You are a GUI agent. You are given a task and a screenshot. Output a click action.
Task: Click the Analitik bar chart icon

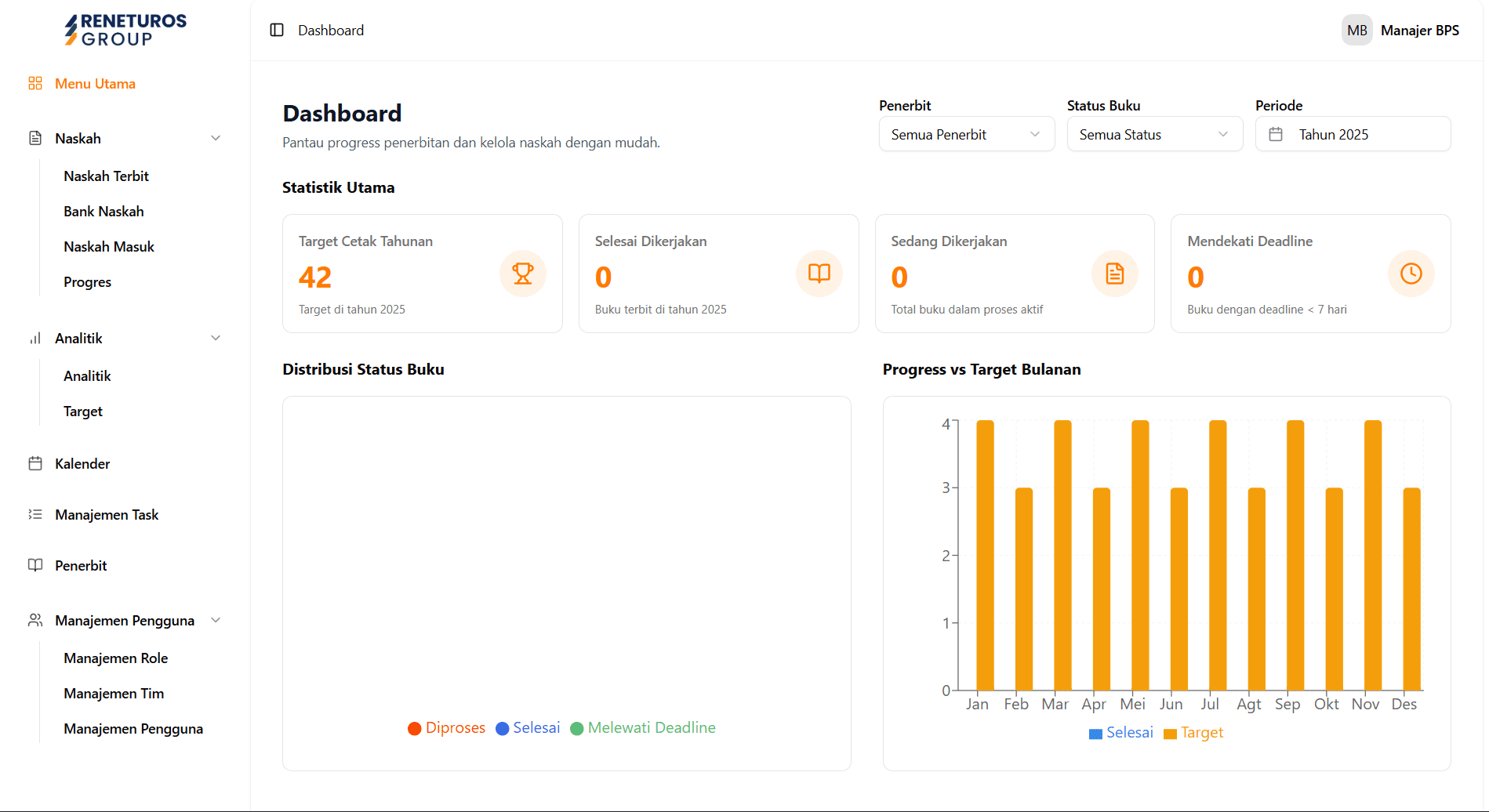(35, 338)
